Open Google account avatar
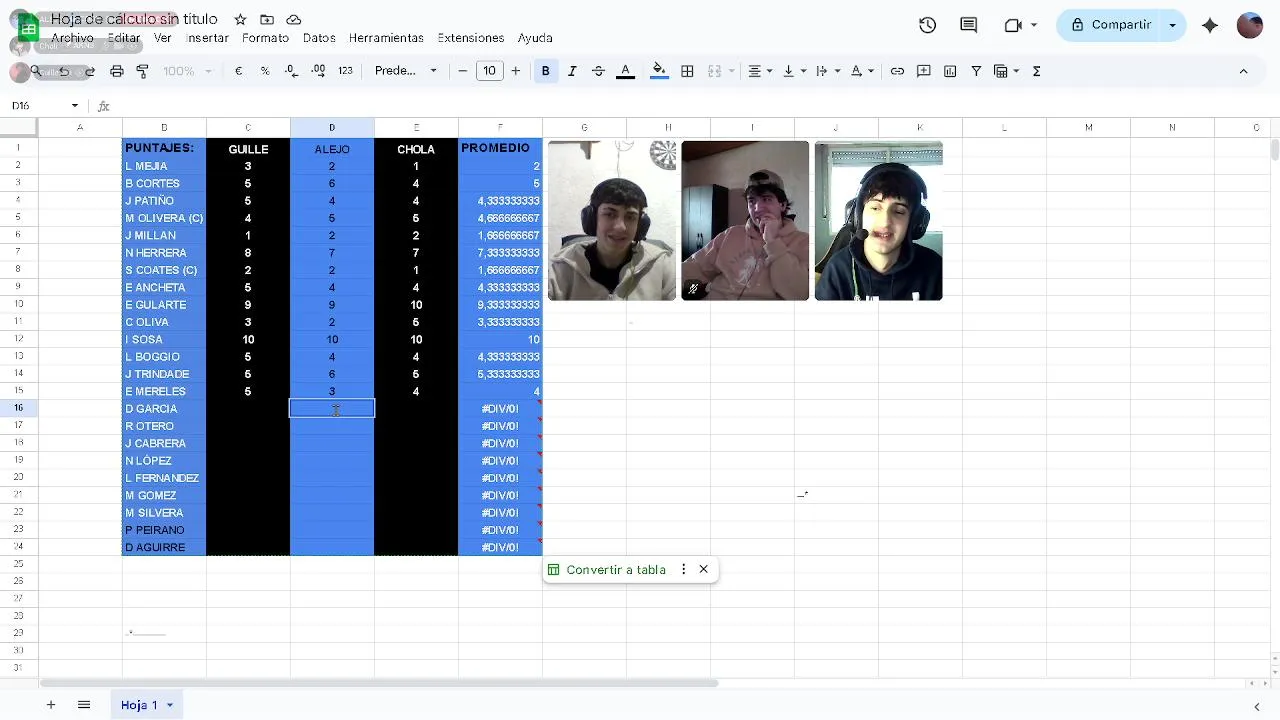 point(1250,25)
